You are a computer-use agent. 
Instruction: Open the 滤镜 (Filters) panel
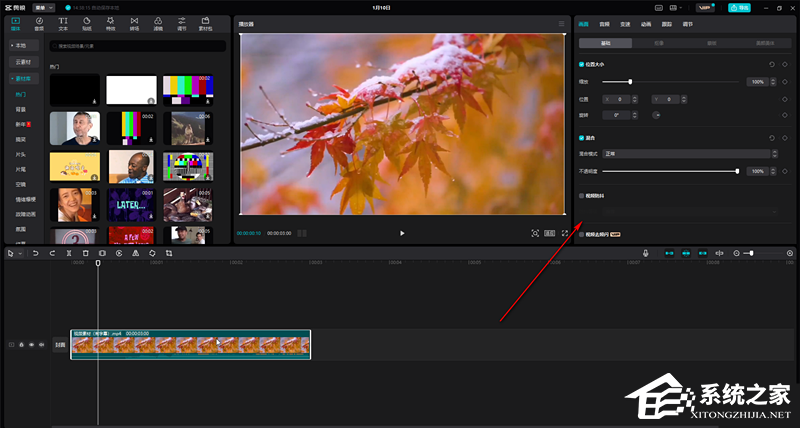pyautogui.click(x=158, y=22)
